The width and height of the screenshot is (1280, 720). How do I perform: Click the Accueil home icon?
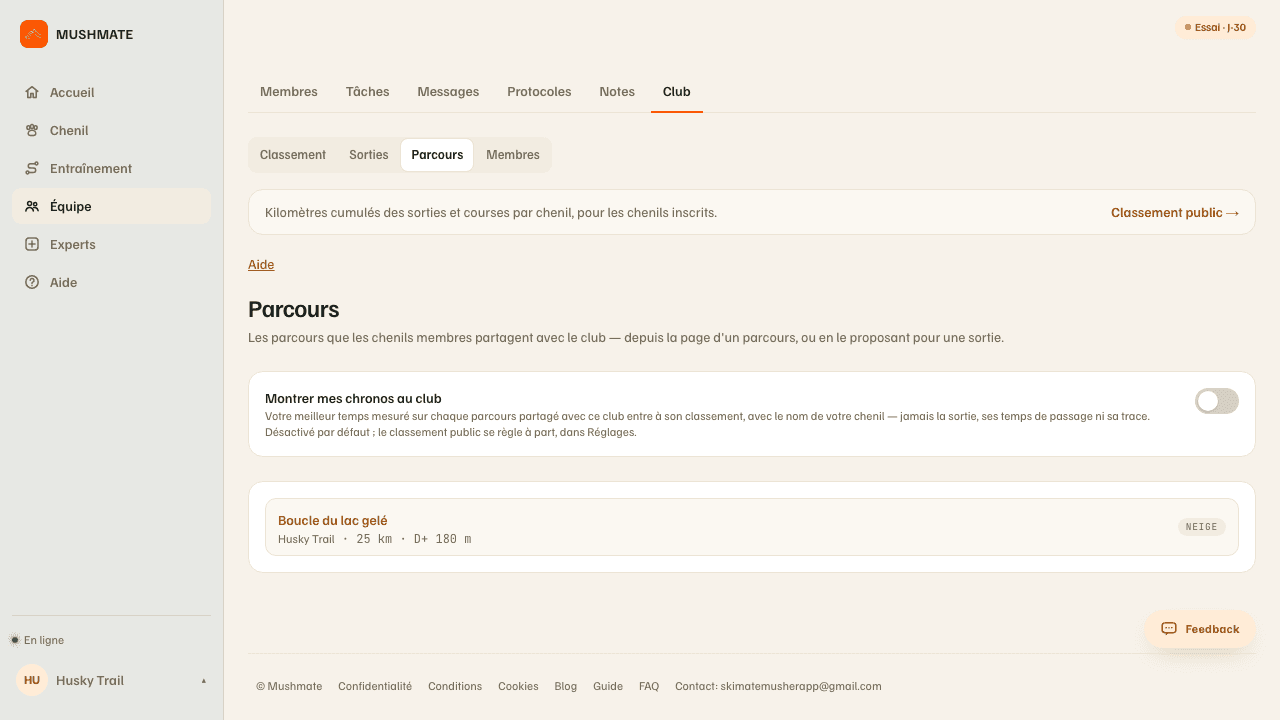pos(32,92)
